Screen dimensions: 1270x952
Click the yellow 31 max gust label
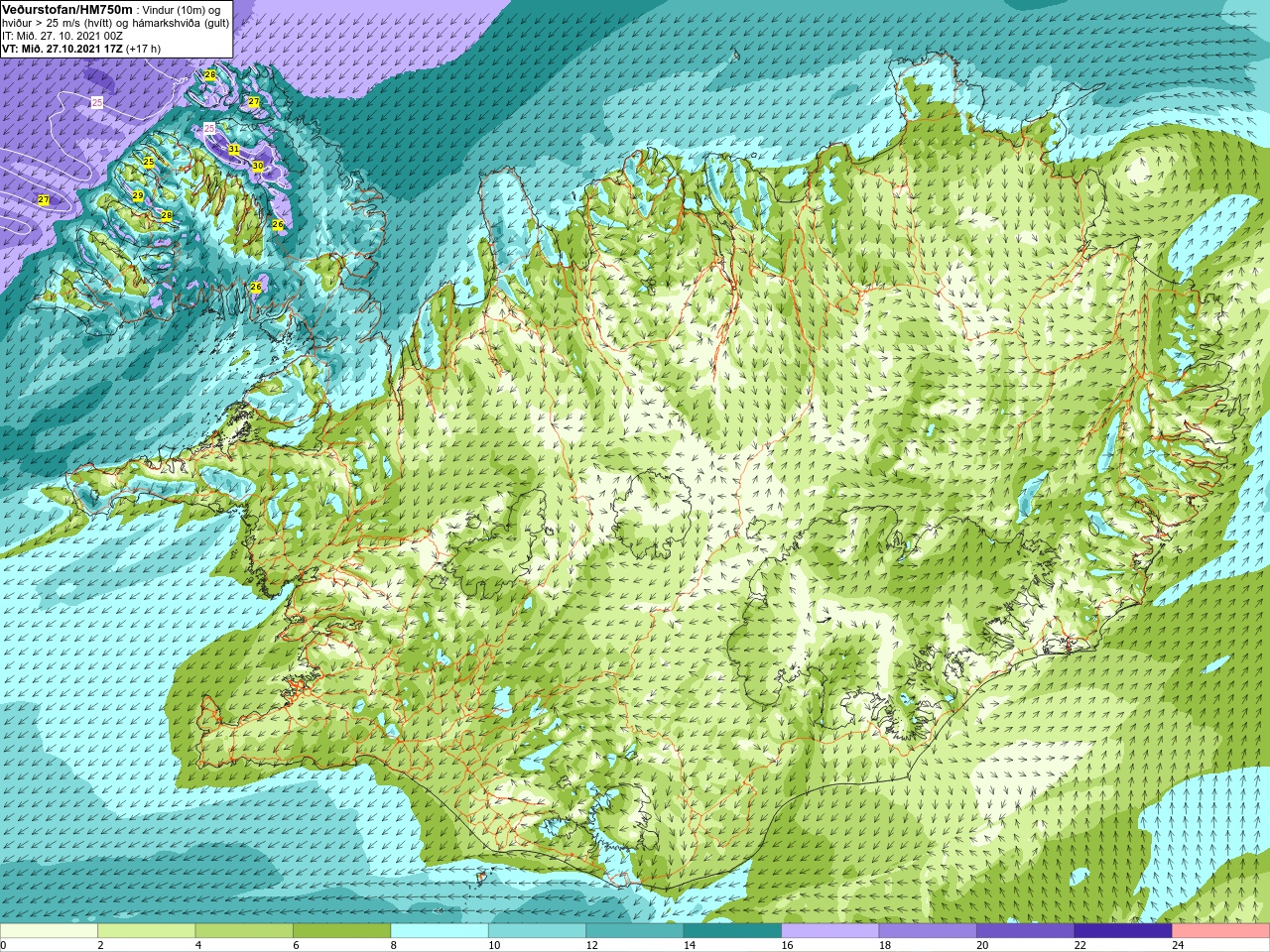(233, 149)
